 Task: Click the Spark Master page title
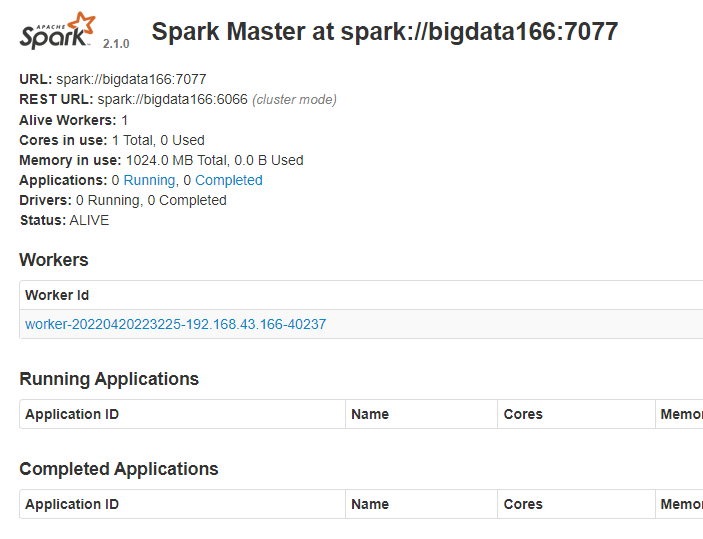[x=384, y=32]
